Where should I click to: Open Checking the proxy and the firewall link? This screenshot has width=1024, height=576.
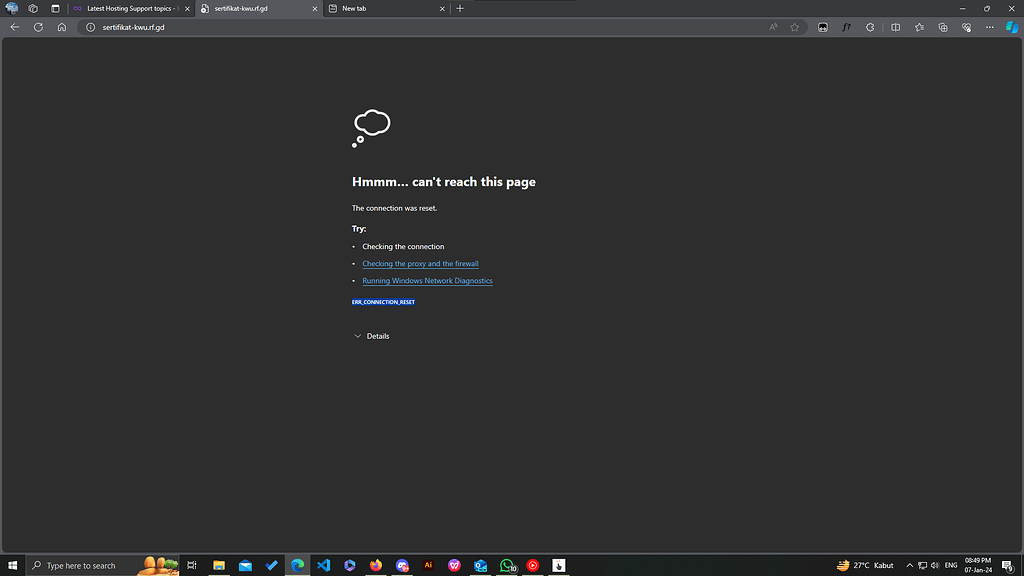pyautogui.click(x=420, y=263)
